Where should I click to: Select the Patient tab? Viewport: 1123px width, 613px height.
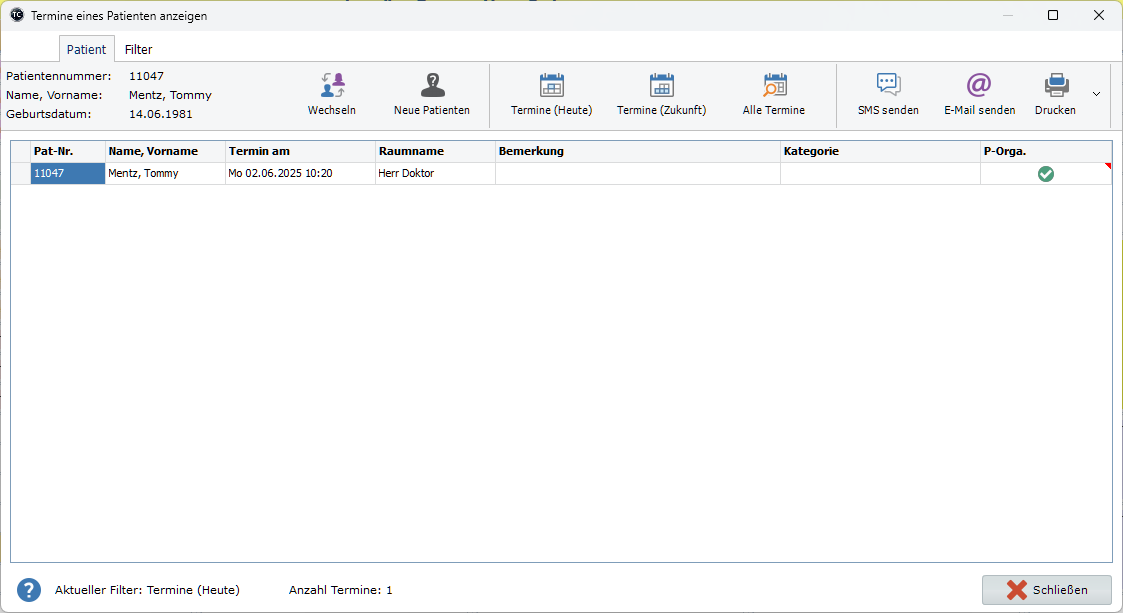pyautogui.click(x=86, y=49)
